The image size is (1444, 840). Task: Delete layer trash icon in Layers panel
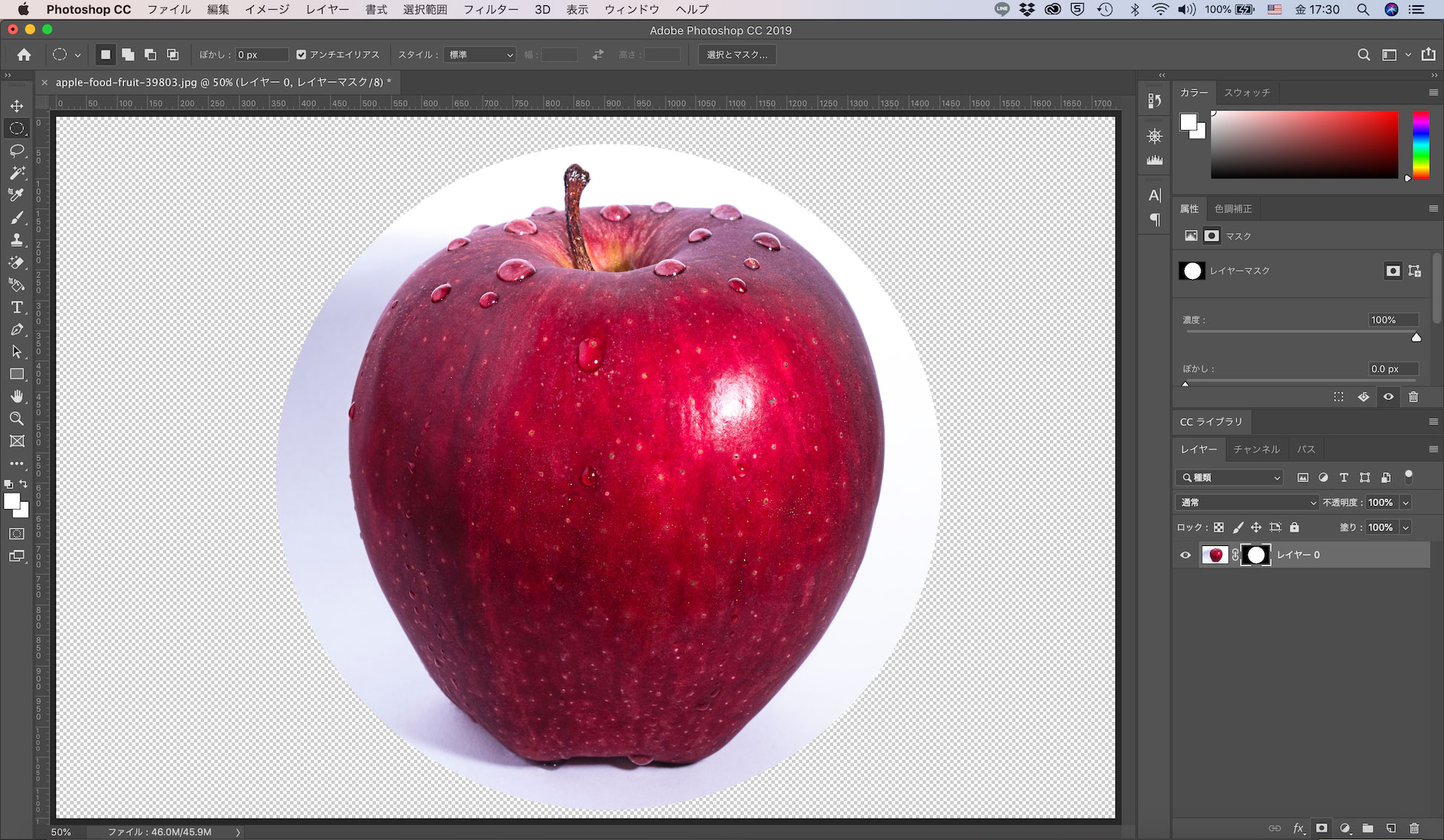coord(1414,828)
